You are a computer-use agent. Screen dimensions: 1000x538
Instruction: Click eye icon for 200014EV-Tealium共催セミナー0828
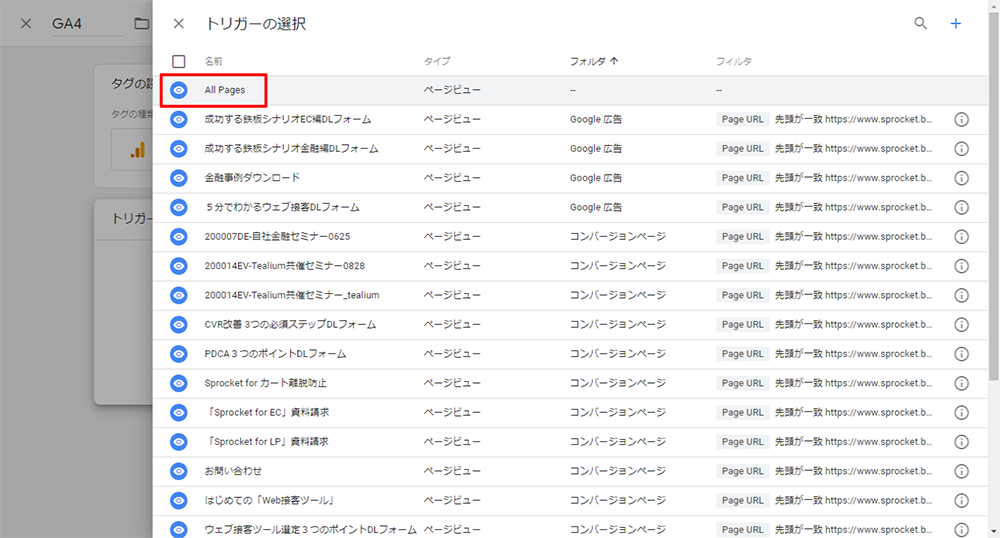pos(179,266)
